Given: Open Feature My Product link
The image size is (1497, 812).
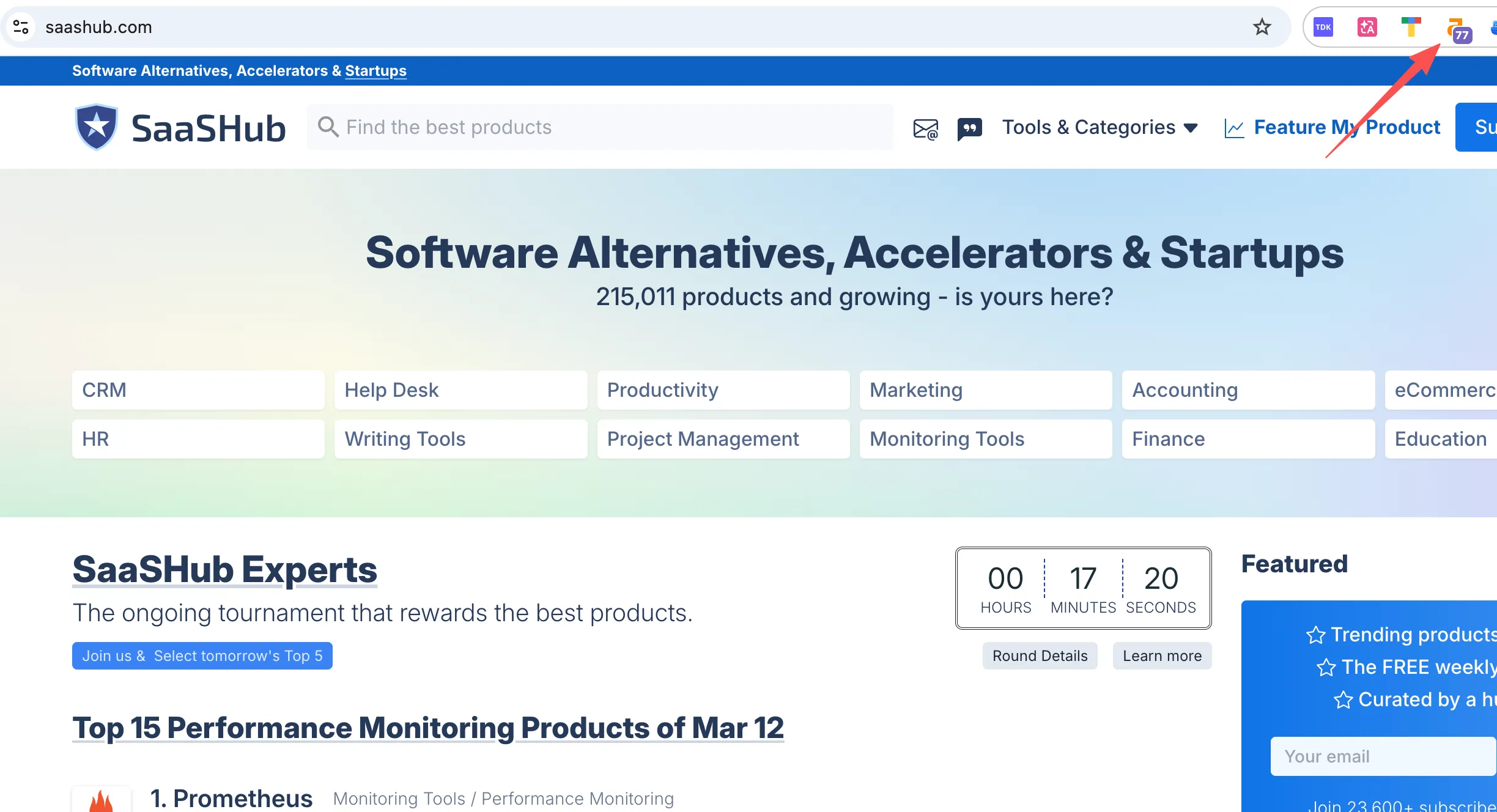Looking at the screenshot, I should [x=1347, y=127].
